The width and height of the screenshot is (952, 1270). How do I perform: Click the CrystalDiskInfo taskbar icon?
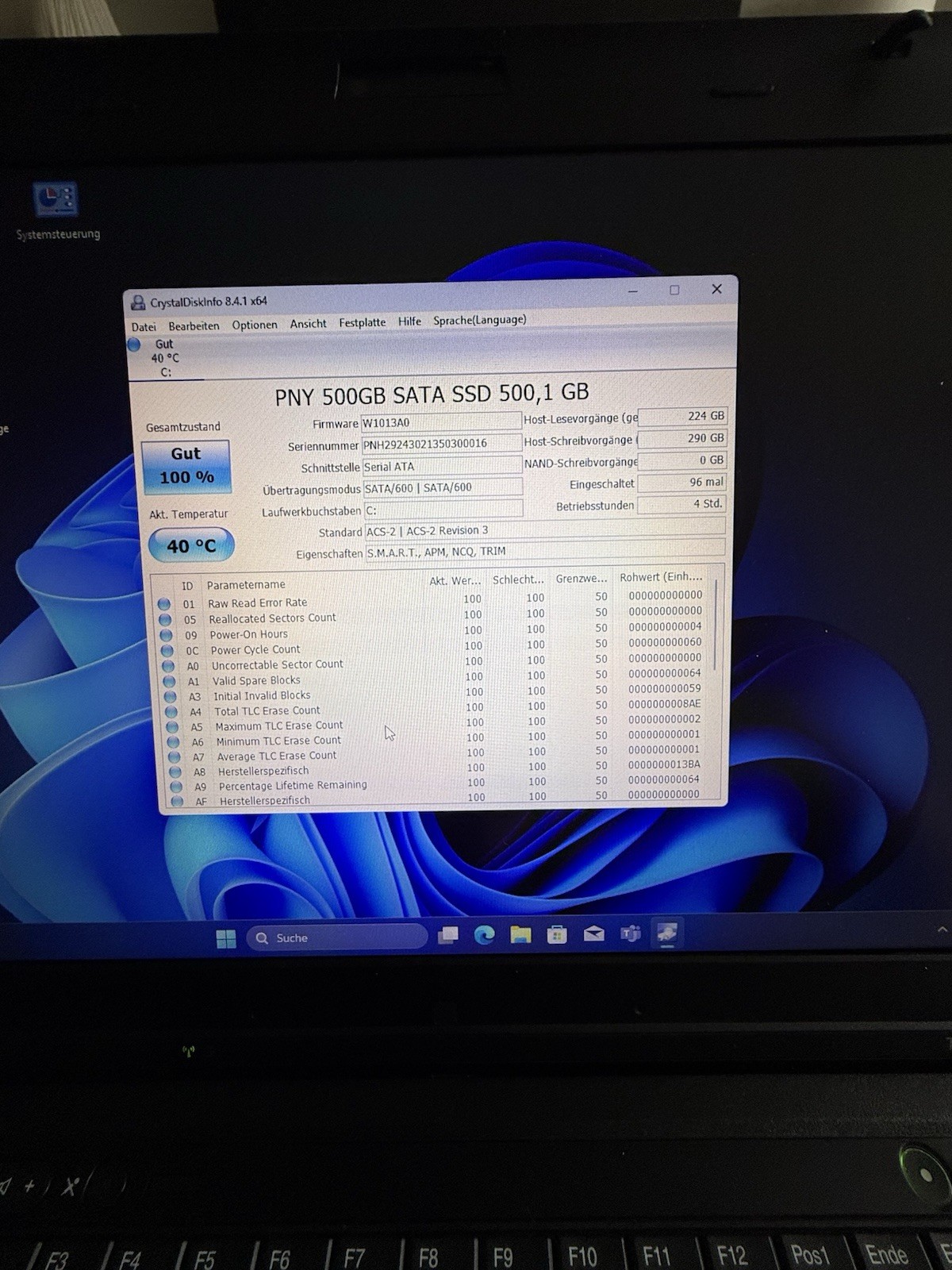[666, 933]
